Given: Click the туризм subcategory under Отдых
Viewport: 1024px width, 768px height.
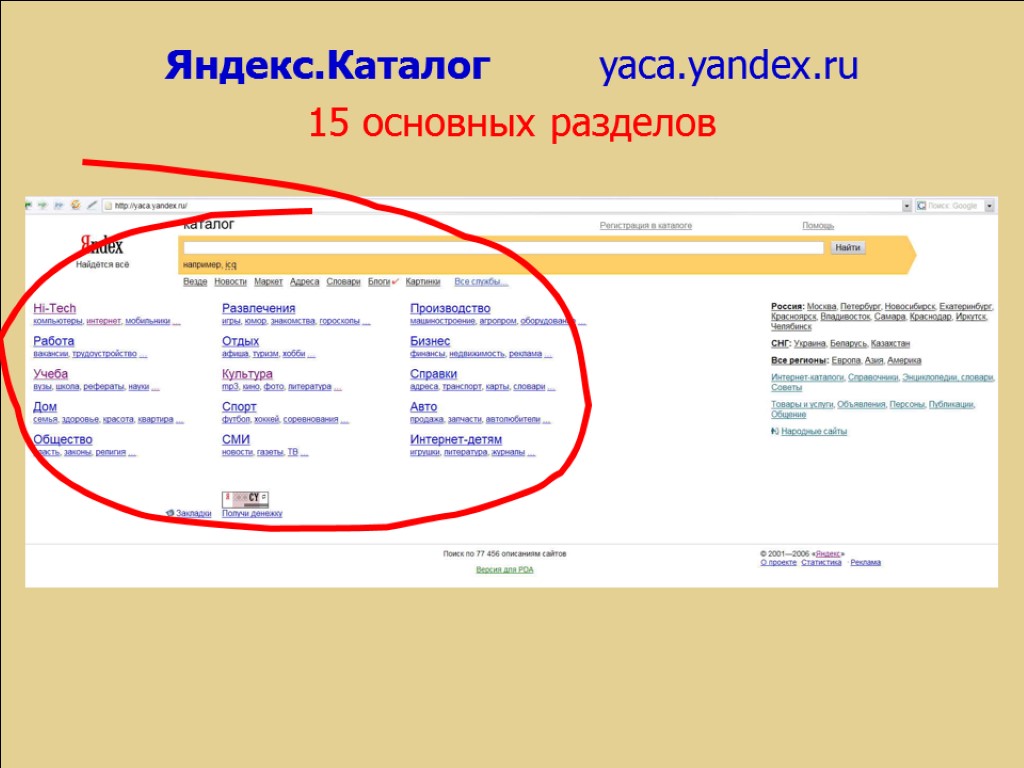Looking at the screenshot, I should click(x=265, y=353).
